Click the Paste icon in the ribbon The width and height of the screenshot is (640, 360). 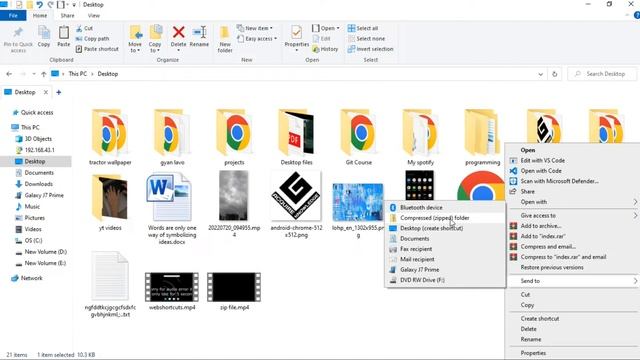point(63,36)
